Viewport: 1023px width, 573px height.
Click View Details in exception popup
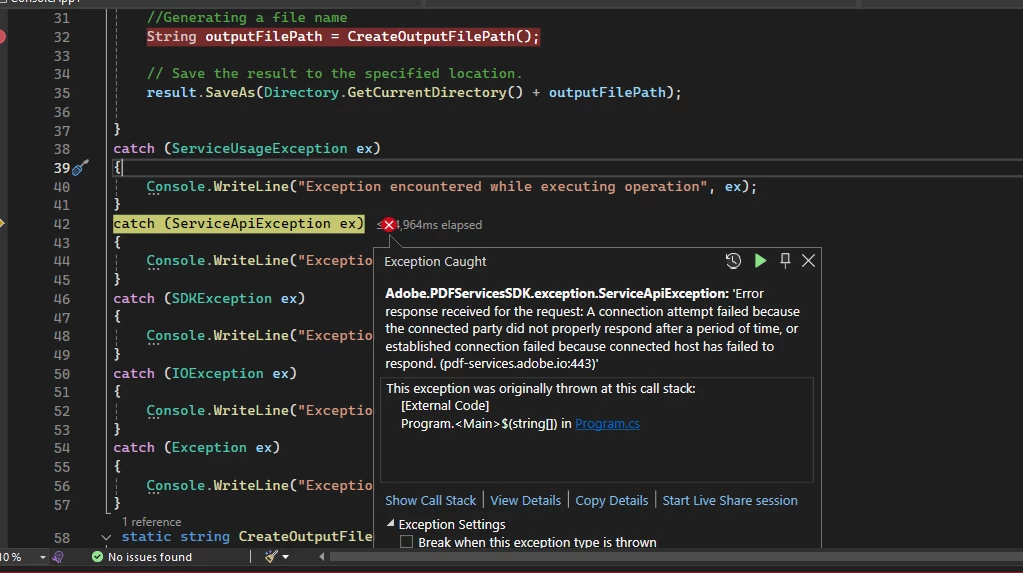click(x=525, y=501)
